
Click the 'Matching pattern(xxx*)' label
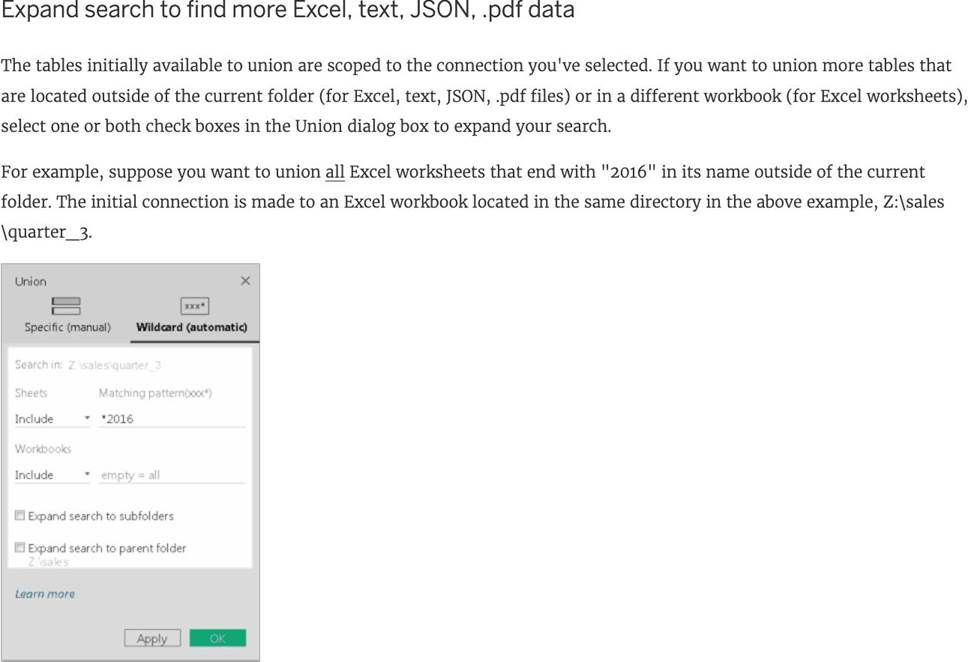tap(155, 393)
